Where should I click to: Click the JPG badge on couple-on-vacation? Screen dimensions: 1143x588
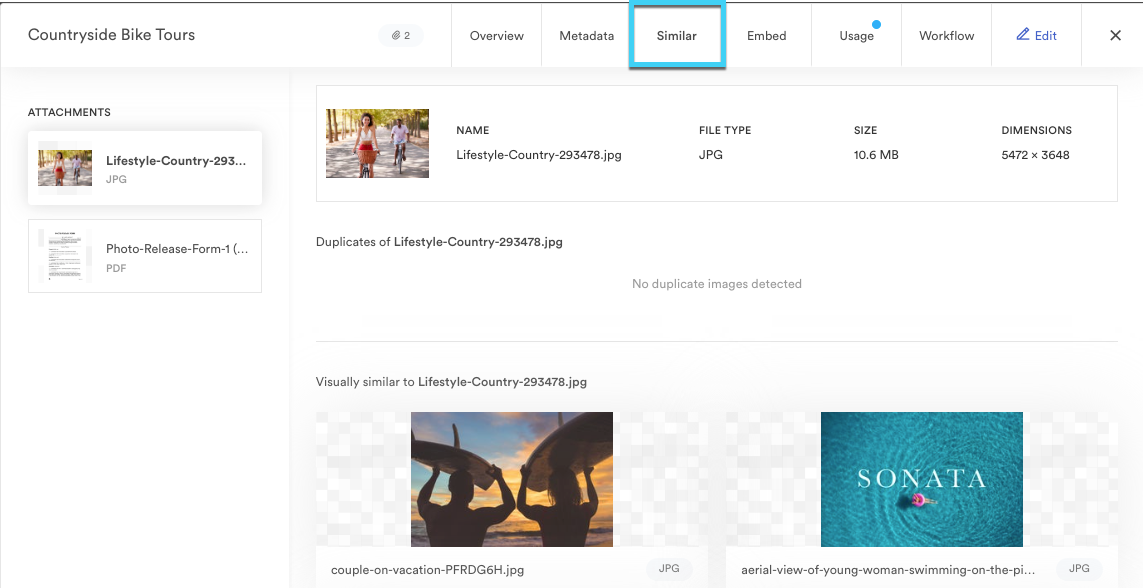[x=669, y=568]
